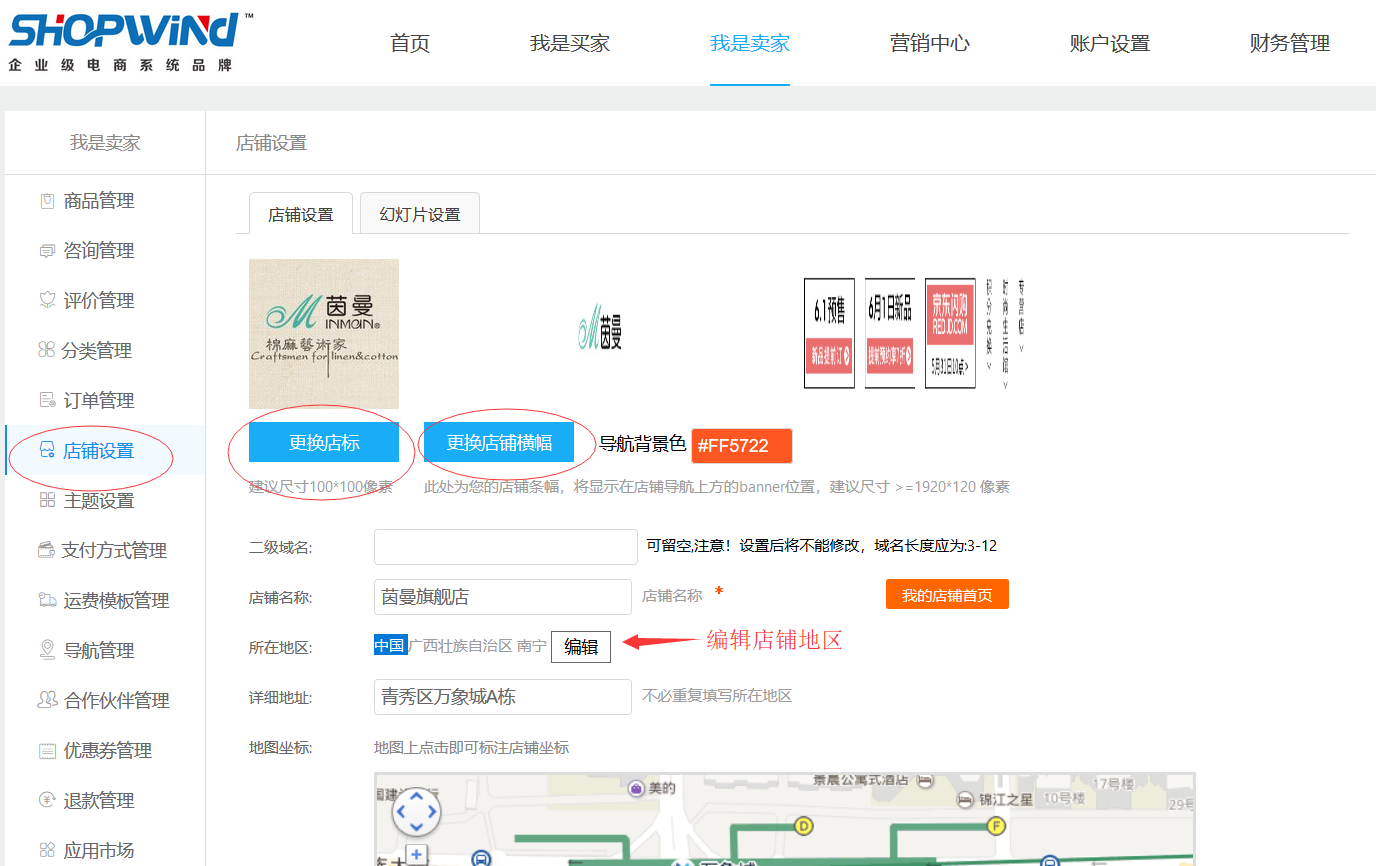Open 我是买家 in top navigation
This screenshot has height=866, width=1376.
(x=570, y=43)
